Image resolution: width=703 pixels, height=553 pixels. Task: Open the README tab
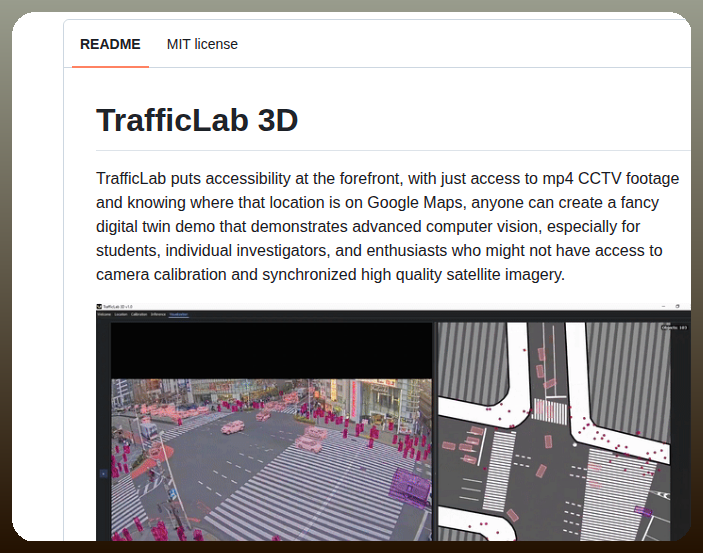tap(110, 44)
